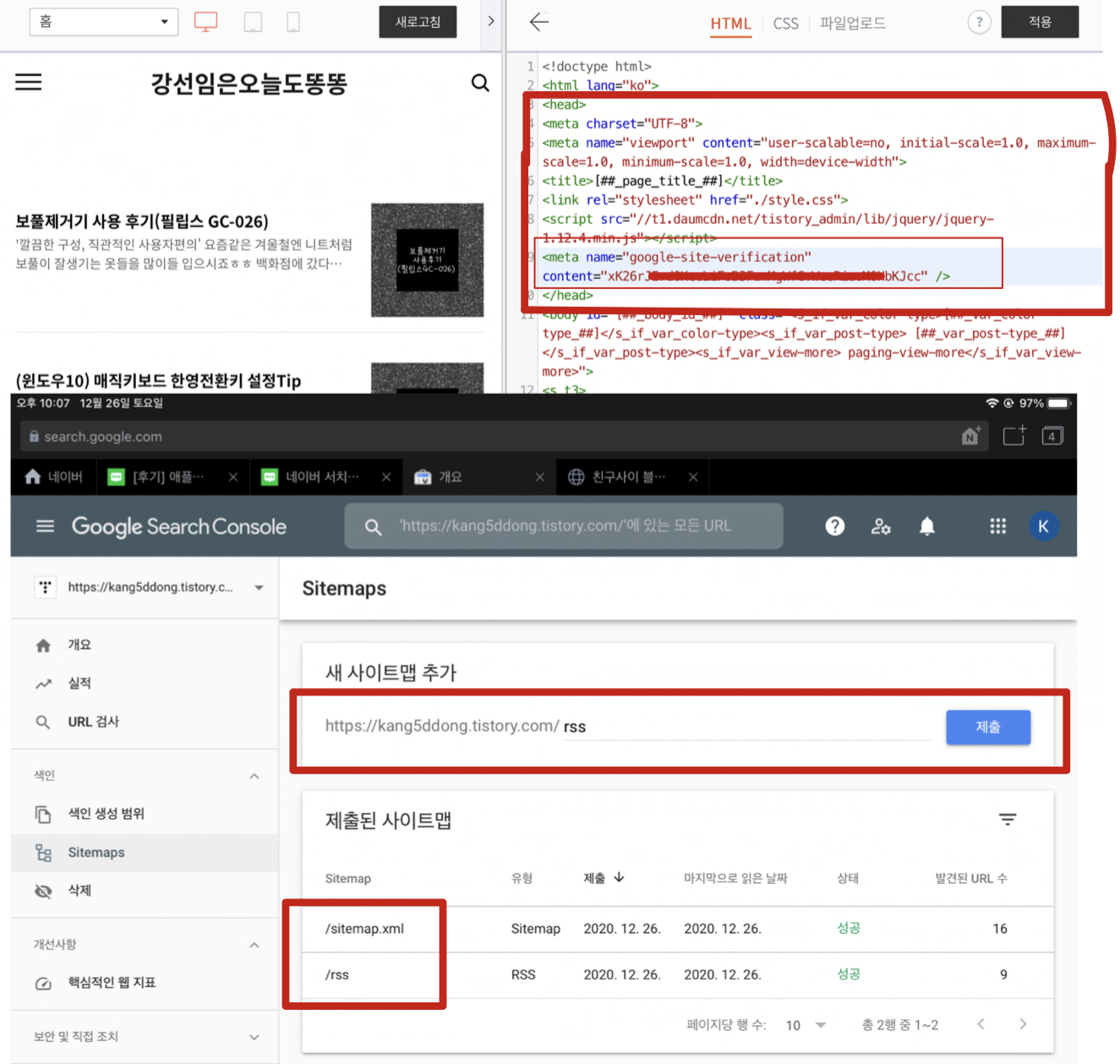Open the Search Console help icon
Viewport: 1120px width, 1064px height.
point(835,527)
